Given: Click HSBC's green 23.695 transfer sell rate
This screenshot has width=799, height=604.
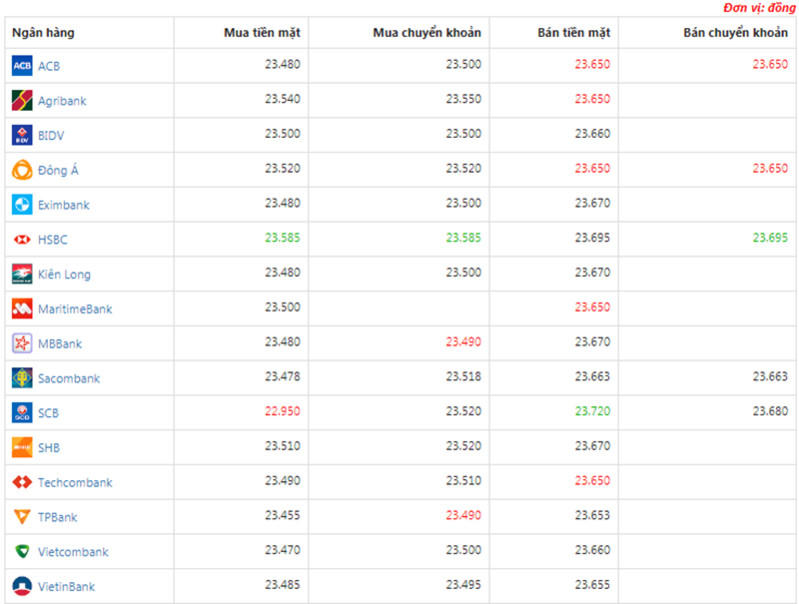Looking at the screenshot, I should (x=770, y=238).
